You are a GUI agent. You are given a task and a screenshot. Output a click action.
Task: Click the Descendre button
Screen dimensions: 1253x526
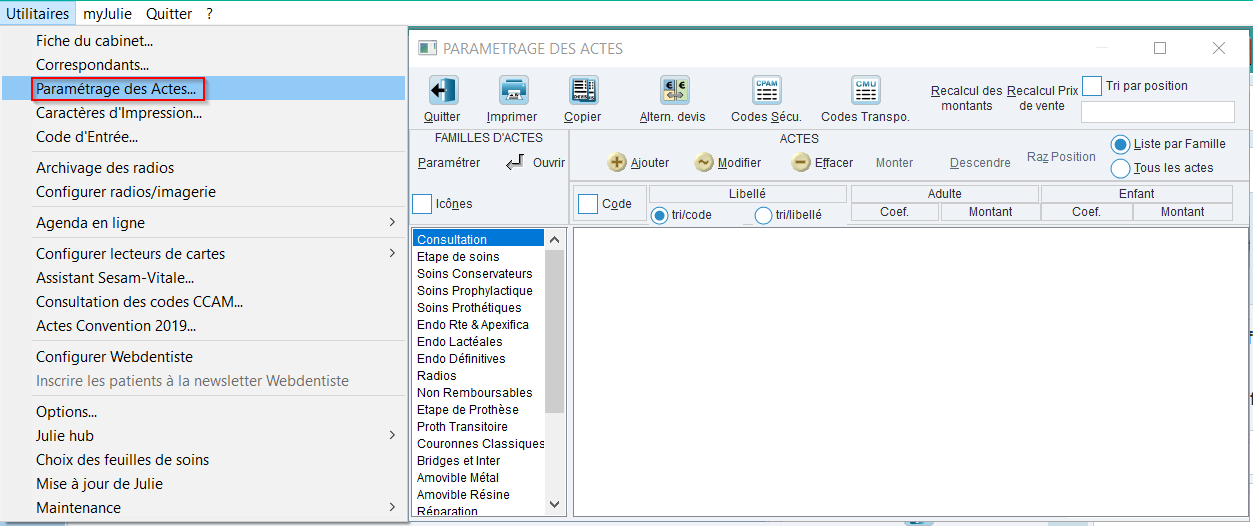(x=980, y=162)
